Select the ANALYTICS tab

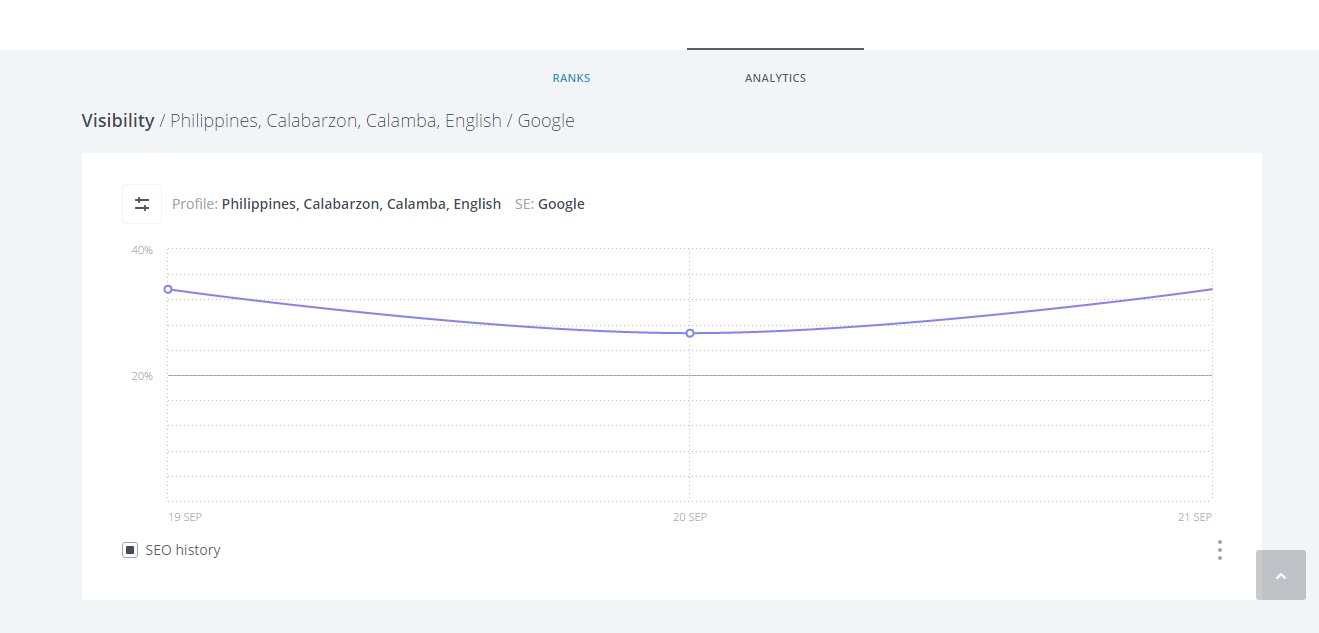(775, 78)
